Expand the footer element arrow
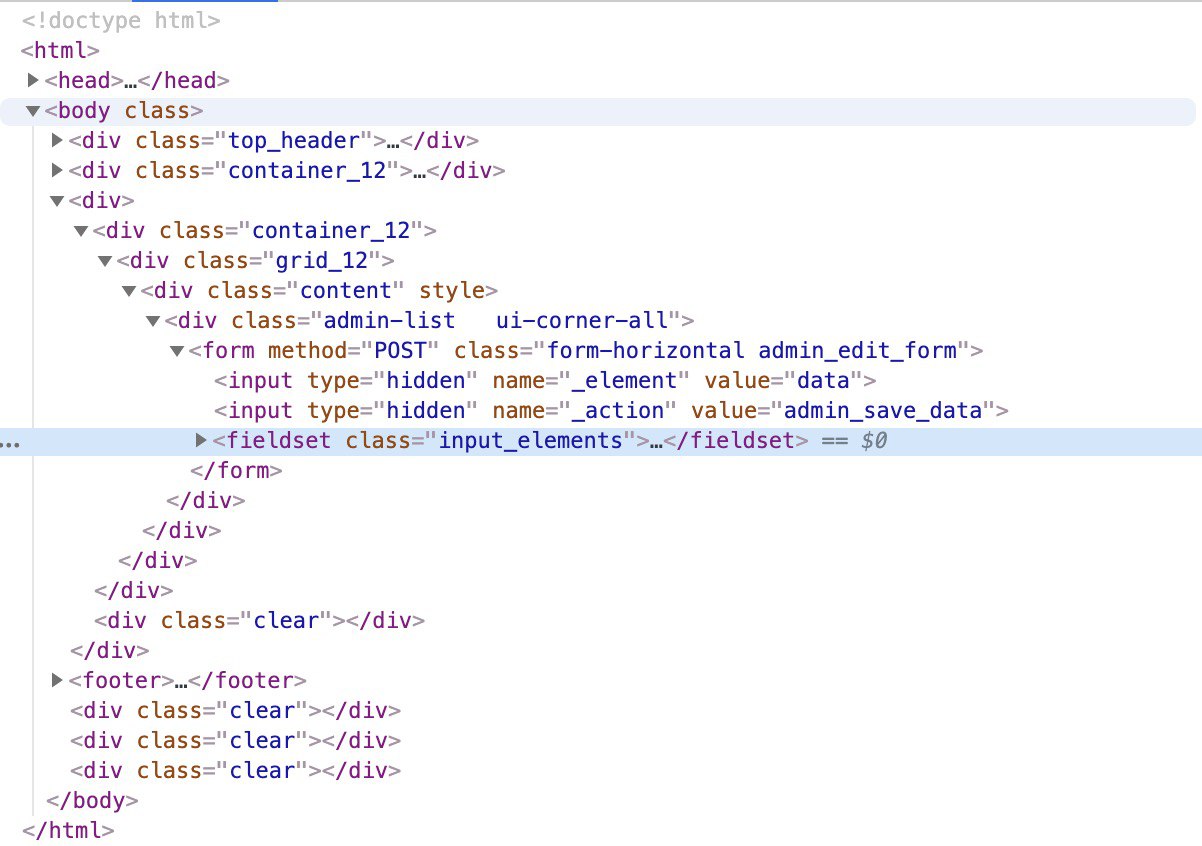 coord(58,680)
